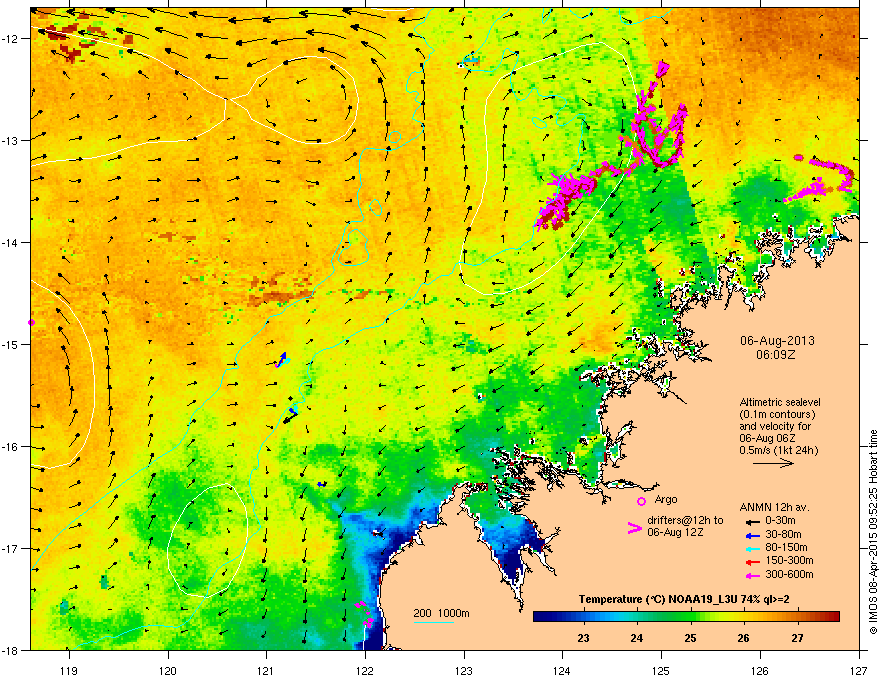This screenshot has width=880, height=680.
Task: Click the "30-80m" depth label
Action: 783,534
